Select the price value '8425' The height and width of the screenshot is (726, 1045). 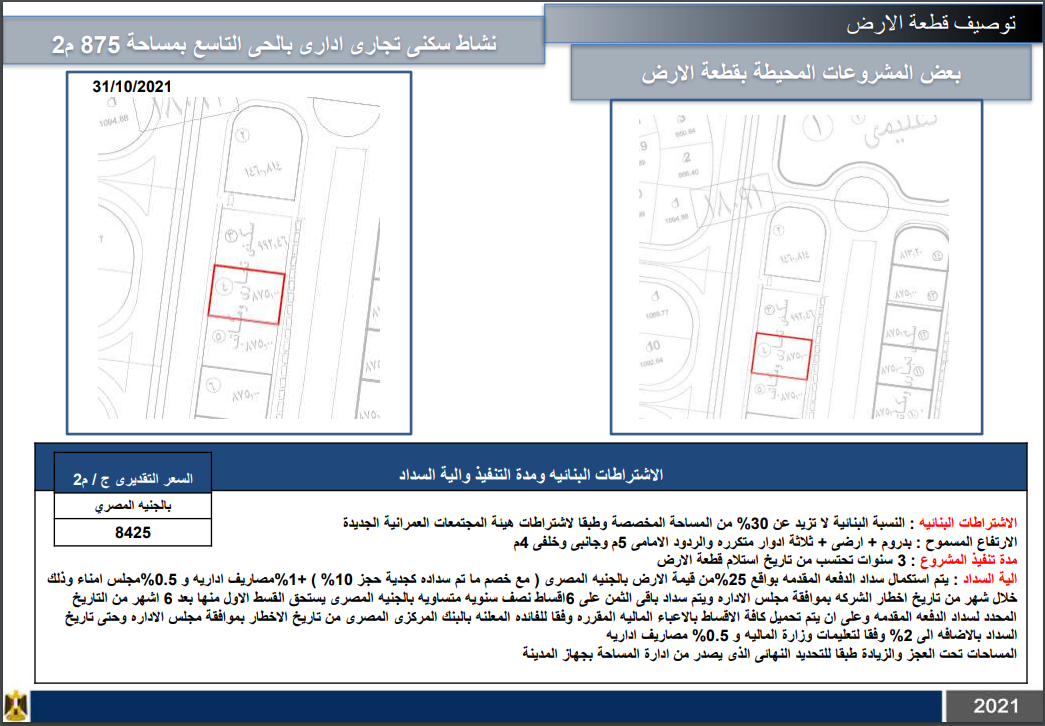(133, 533)
